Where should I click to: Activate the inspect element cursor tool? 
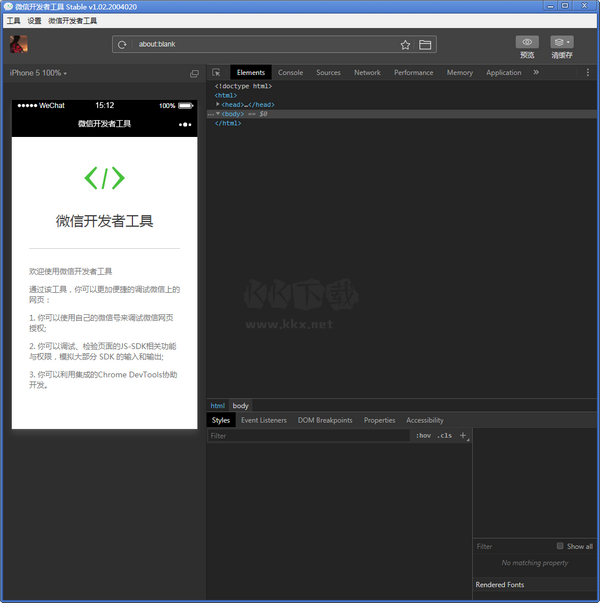pos(217,73)
